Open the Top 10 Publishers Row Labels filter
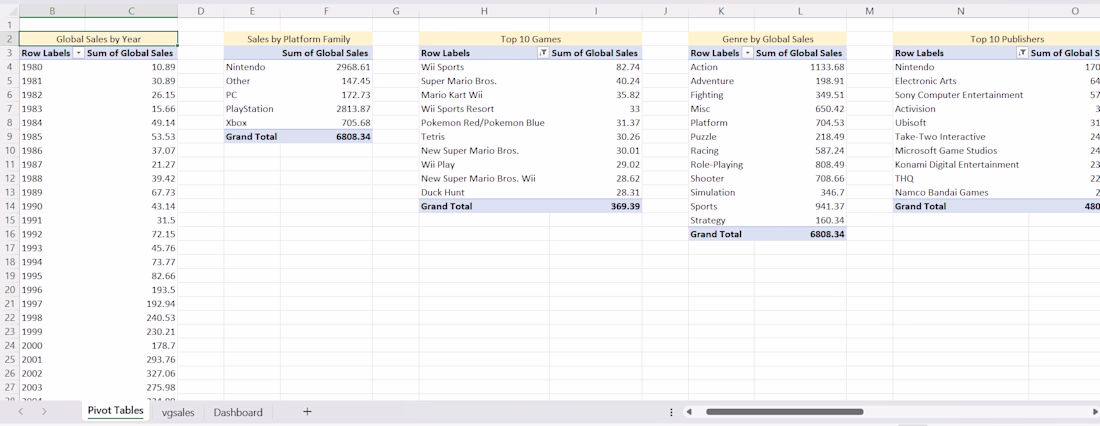Screen dimensions: 1100x426 click(x=1023, y=53)
